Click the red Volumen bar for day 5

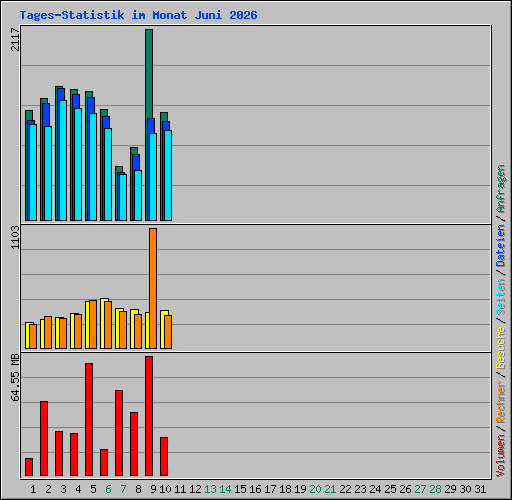coord(89,420)
